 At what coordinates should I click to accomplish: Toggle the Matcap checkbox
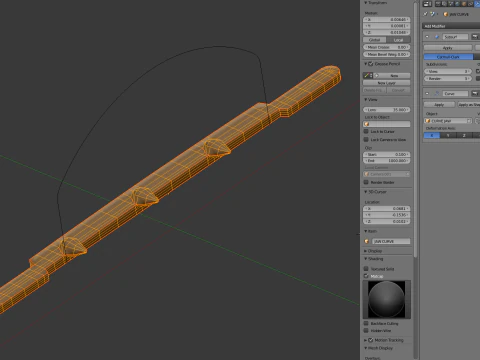coord(366,276)
